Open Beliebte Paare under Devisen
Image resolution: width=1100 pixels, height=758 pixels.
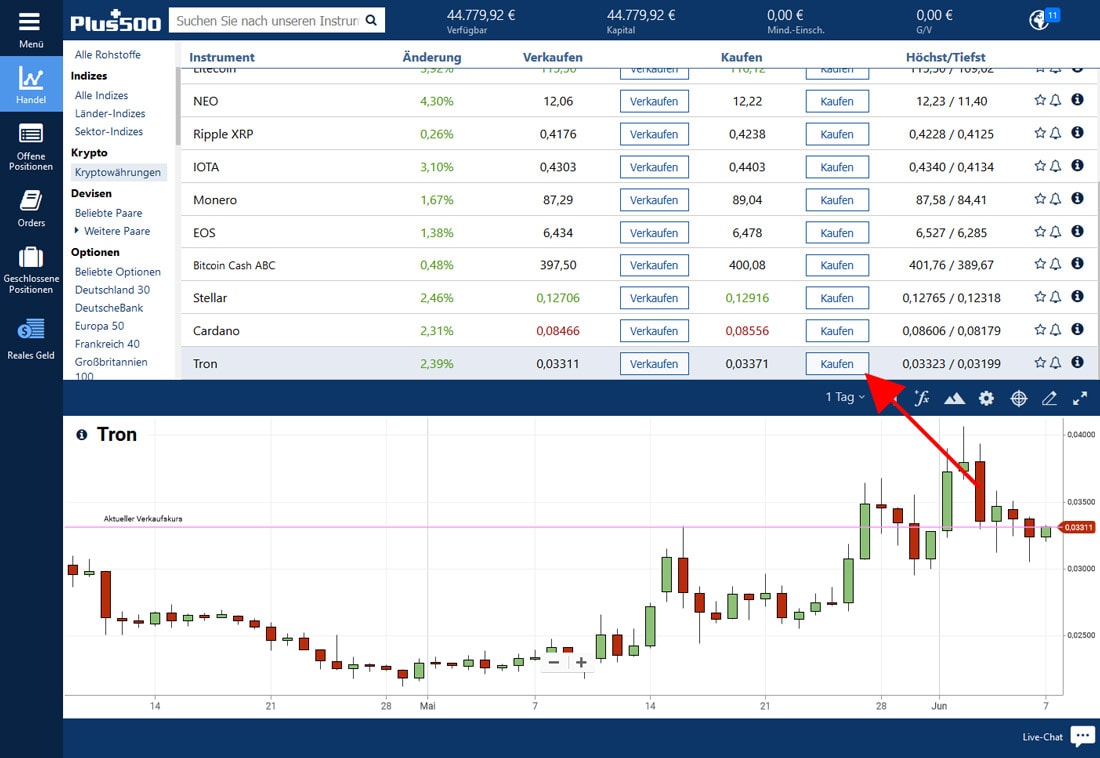(x=109, y=213)
